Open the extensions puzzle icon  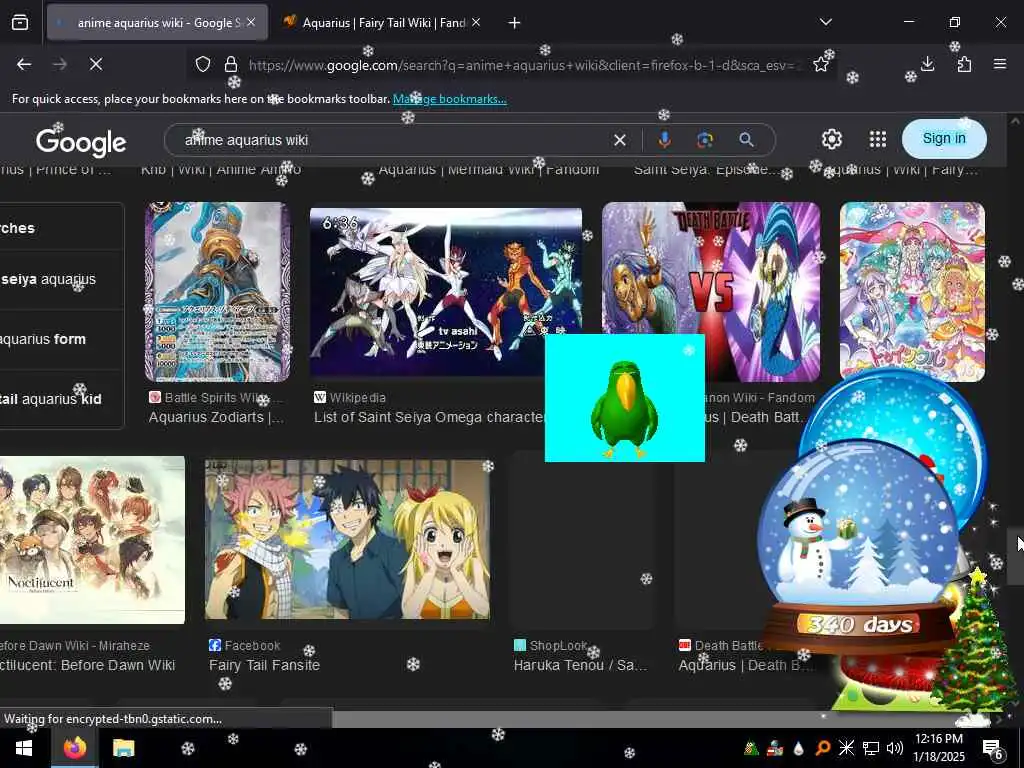pyautogui.click(x=964, y=64)
